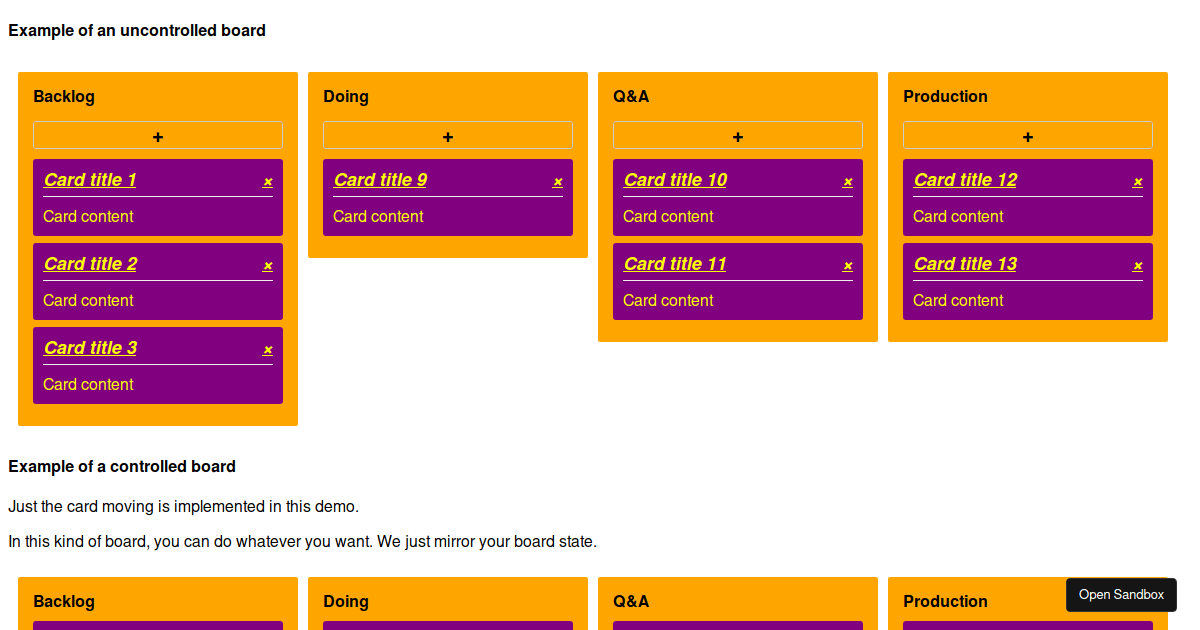Image resolution: width=1200 pixels, height=630 pixels.
Task: Click the add card plus icon in Production
Action: [1027, 135]
